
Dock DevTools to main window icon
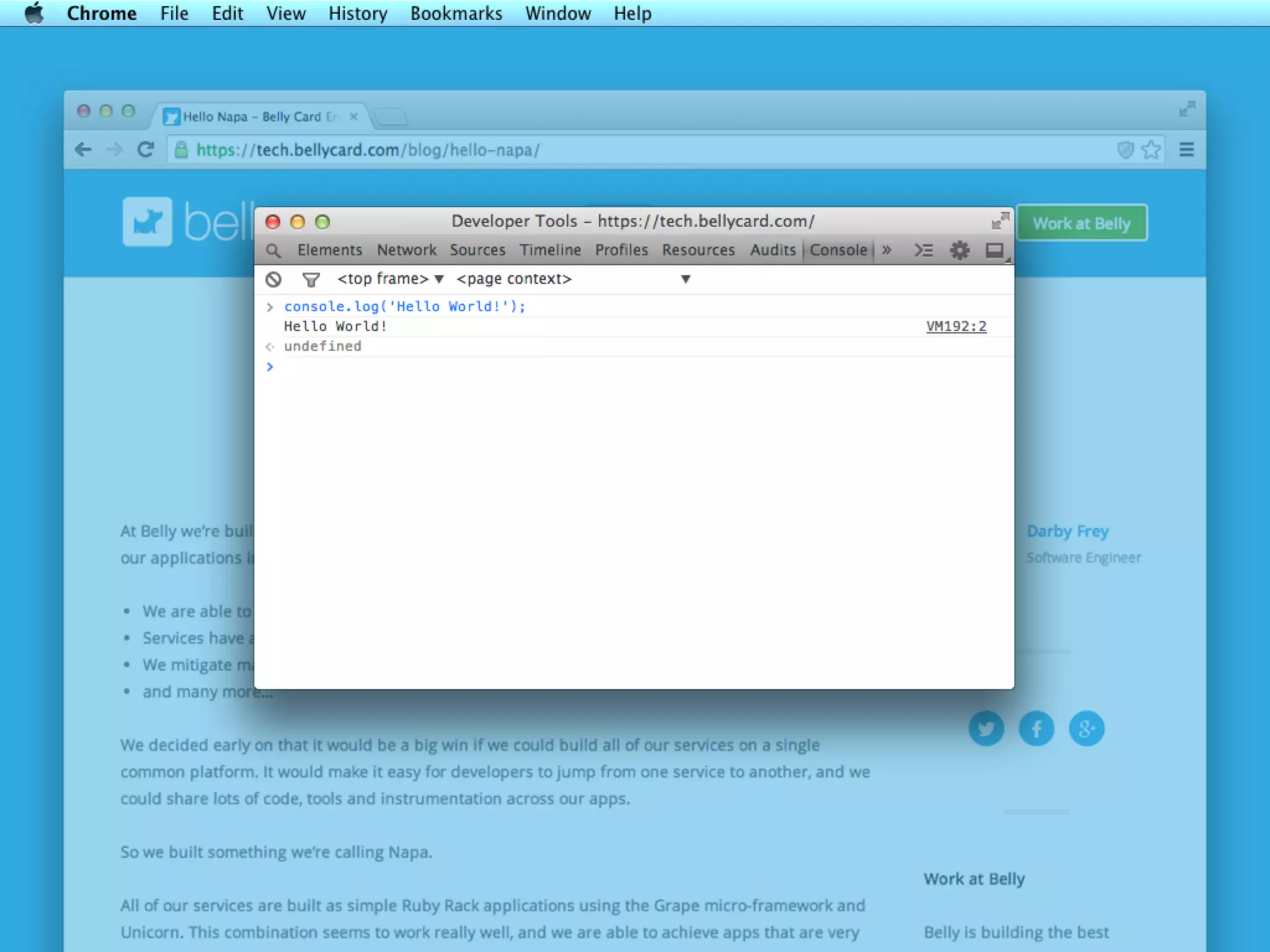(995, 250)
